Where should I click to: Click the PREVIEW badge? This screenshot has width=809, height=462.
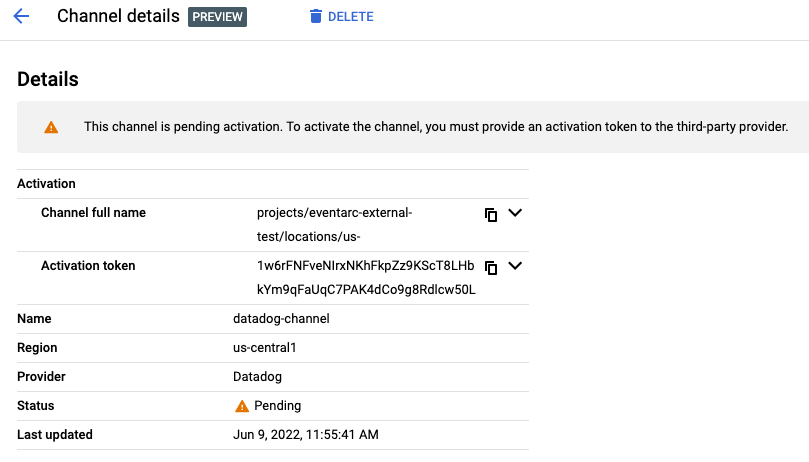pyautogui.click(x=217, y=17)
